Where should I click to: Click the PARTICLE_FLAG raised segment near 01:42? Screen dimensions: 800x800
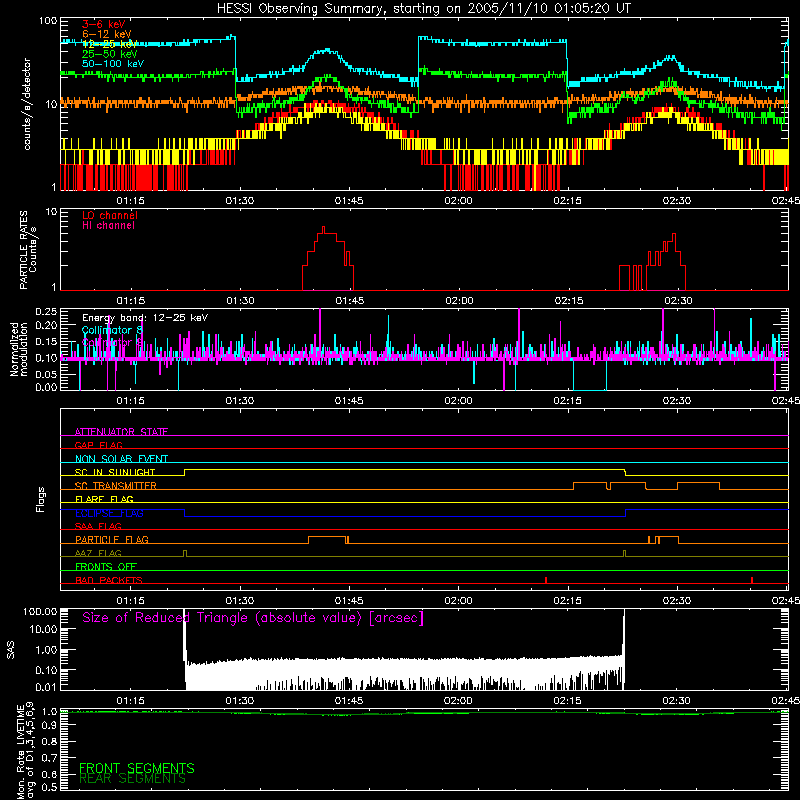tap(327, 537)
